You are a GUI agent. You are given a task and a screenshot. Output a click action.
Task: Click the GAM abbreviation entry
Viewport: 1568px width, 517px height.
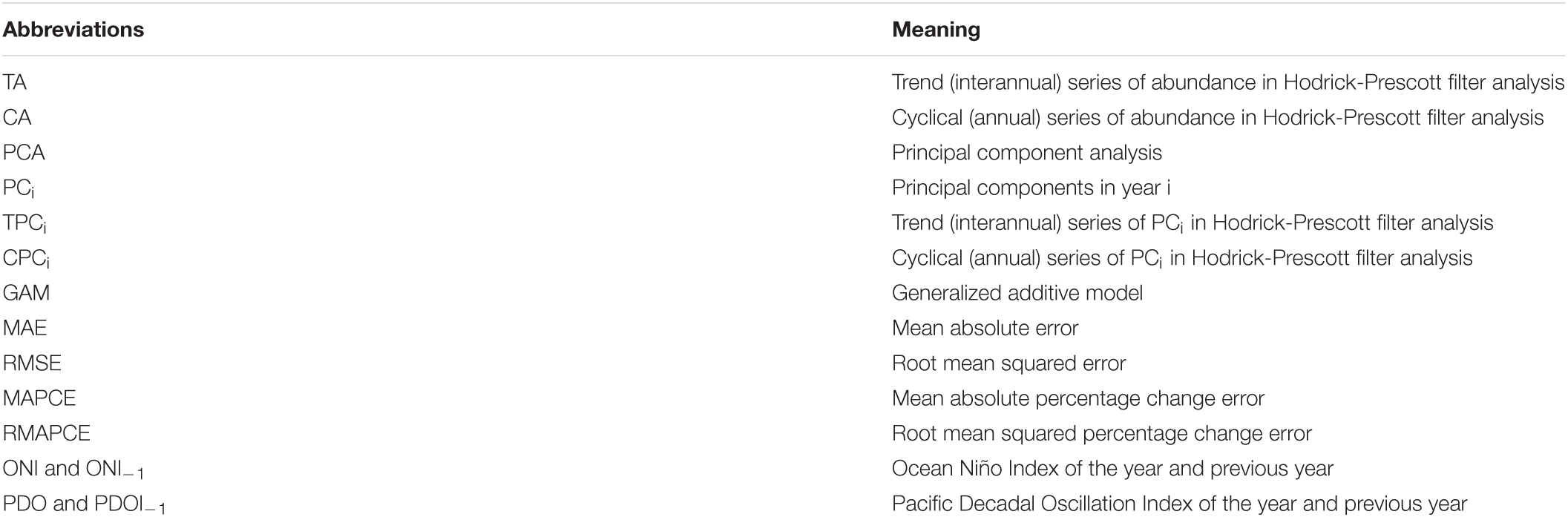tap(27, 293)
